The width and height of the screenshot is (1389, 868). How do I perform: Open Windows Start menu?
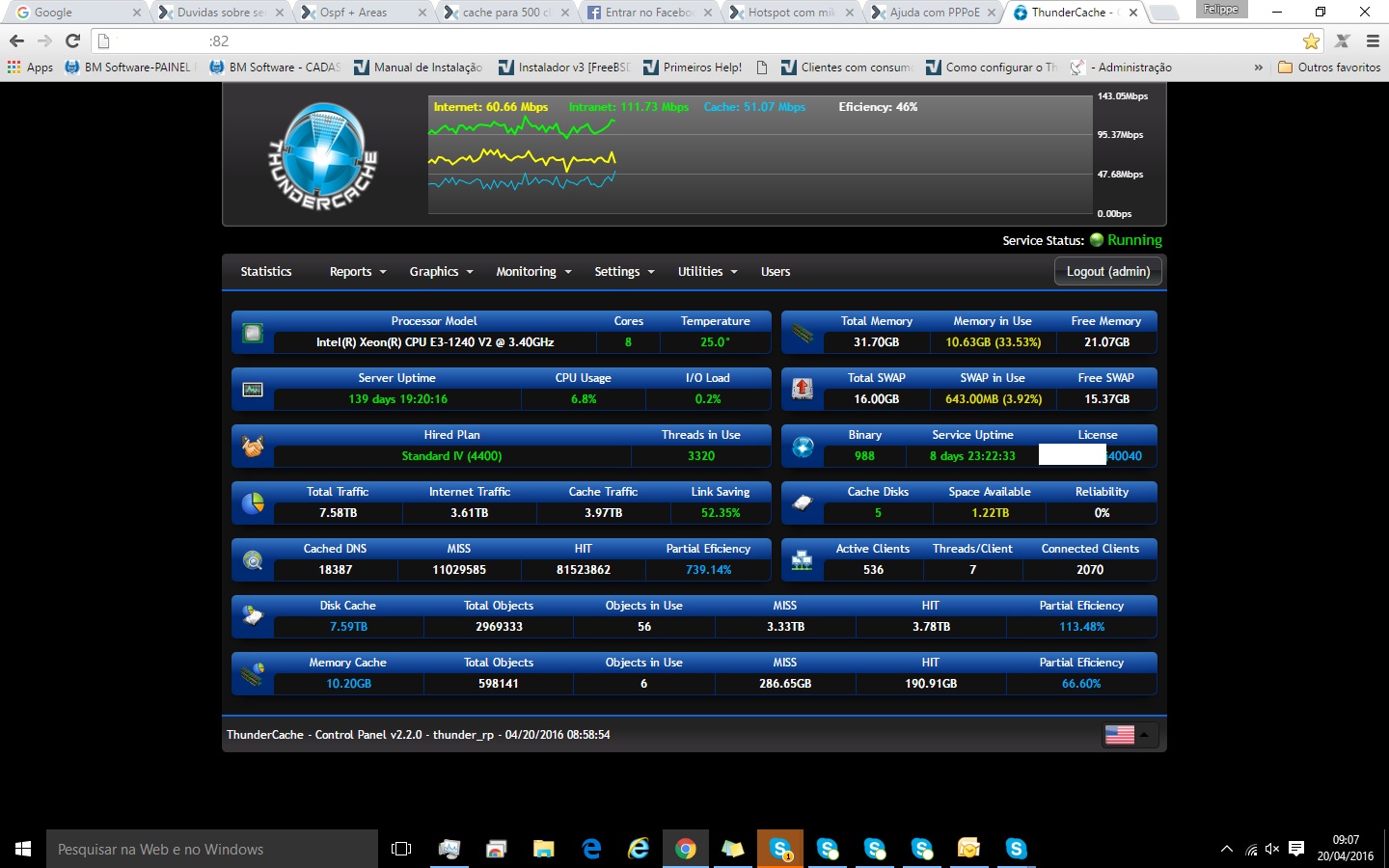coord(23,849)
